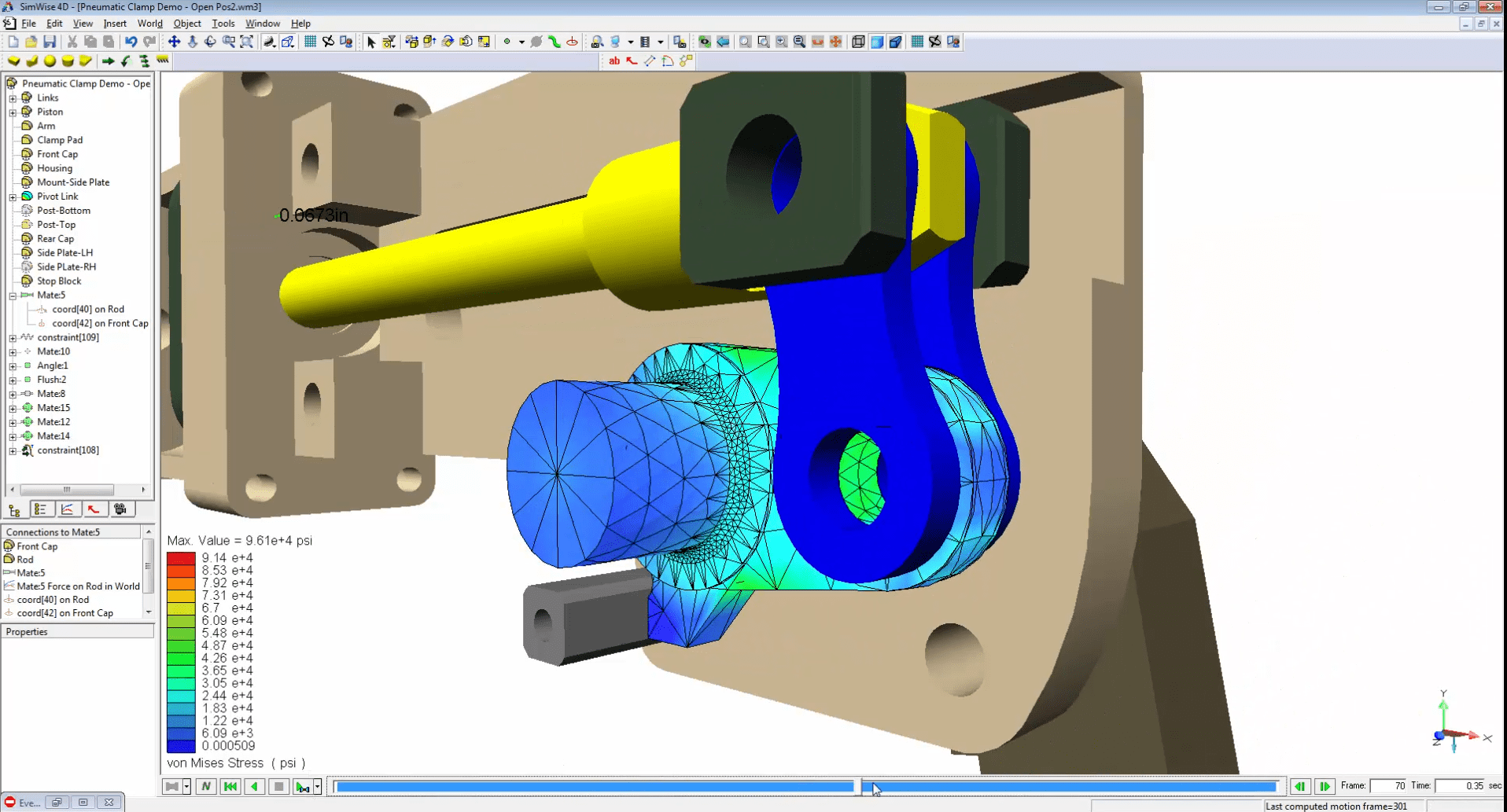Click the dark blue 0.000509 legend swatch

click(x=181, y=746)
